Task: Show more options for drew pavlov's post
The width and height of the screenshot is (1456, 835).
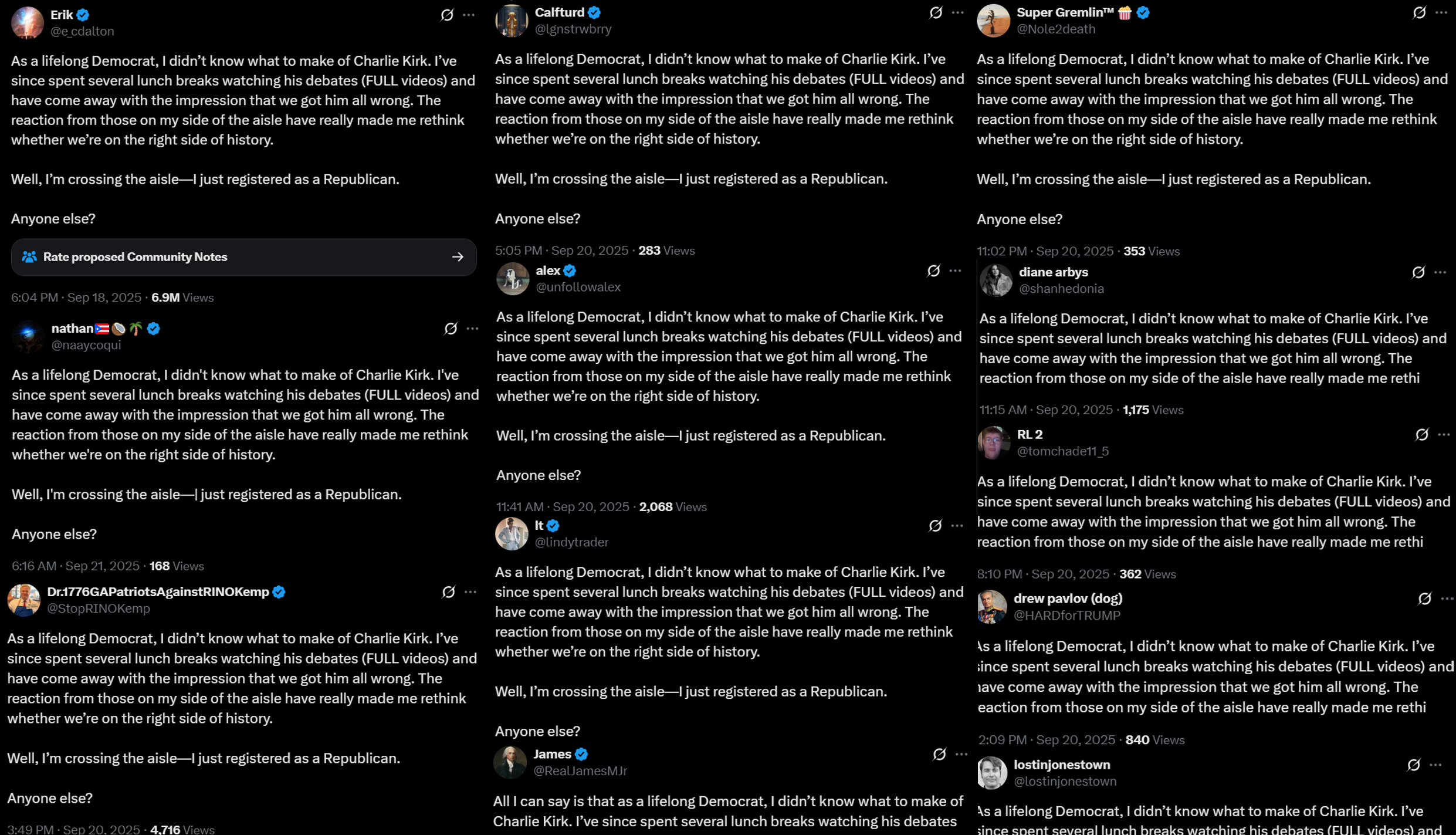Action: (1447, 599)
